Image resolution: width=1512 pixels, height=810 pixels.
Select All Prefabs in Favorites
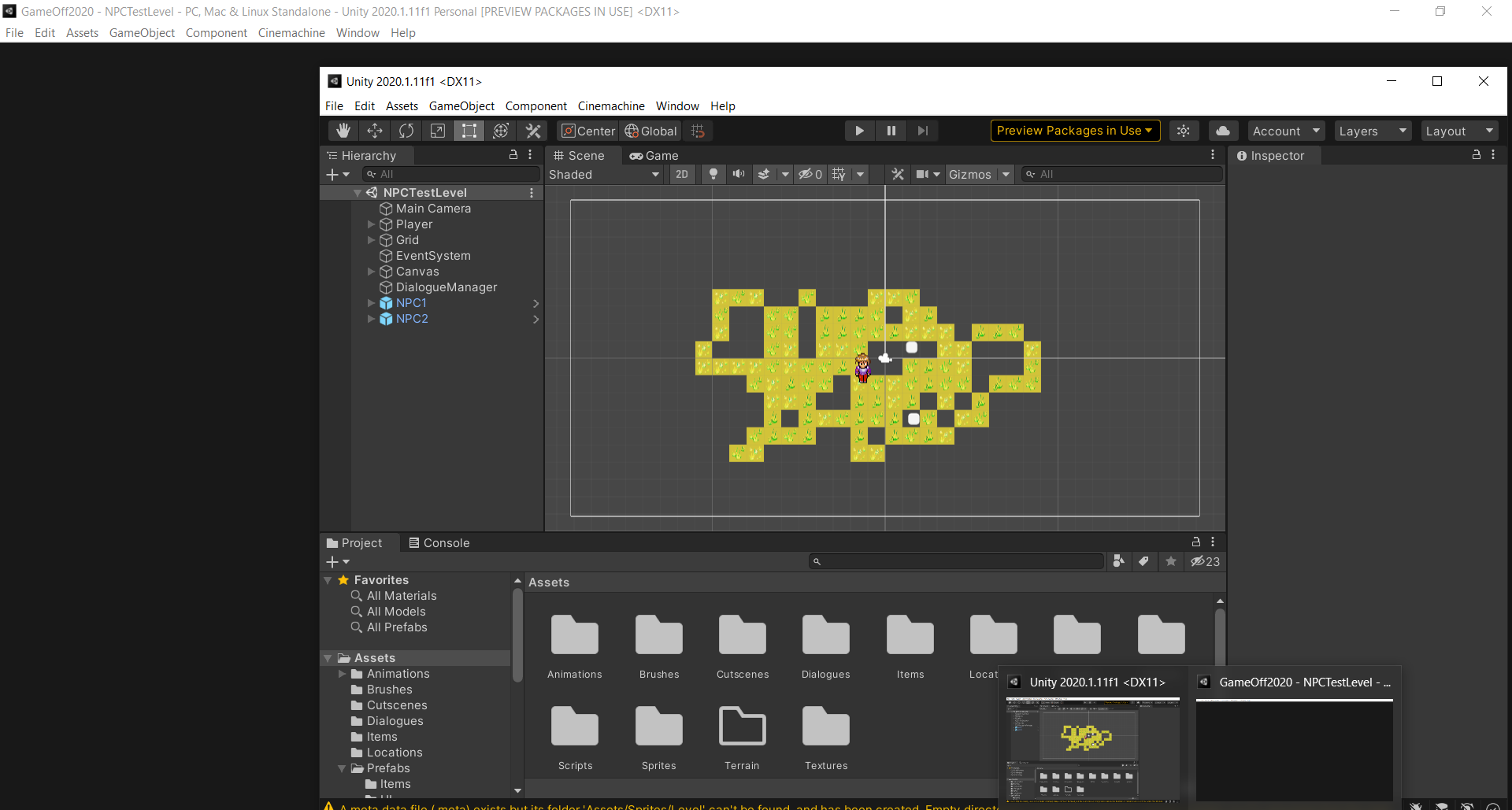[397, 627]
